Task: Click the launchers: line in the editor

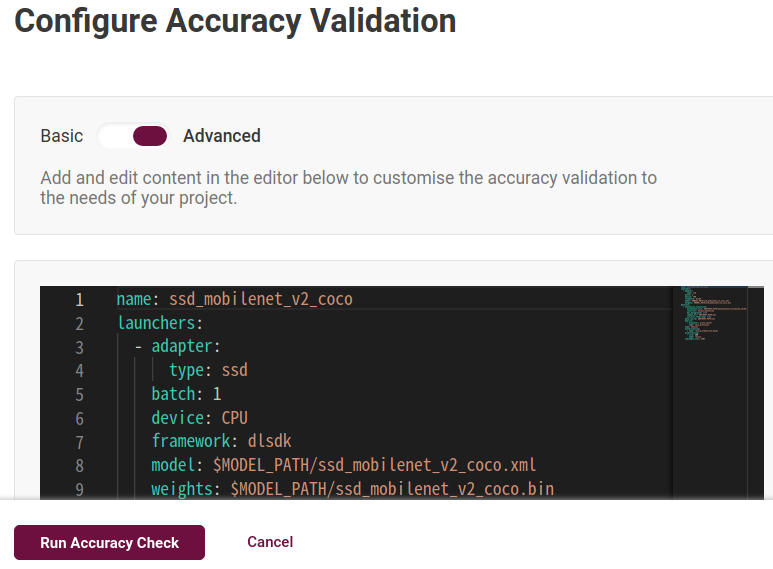Action: pyautogui.click(x=160, y=323)
